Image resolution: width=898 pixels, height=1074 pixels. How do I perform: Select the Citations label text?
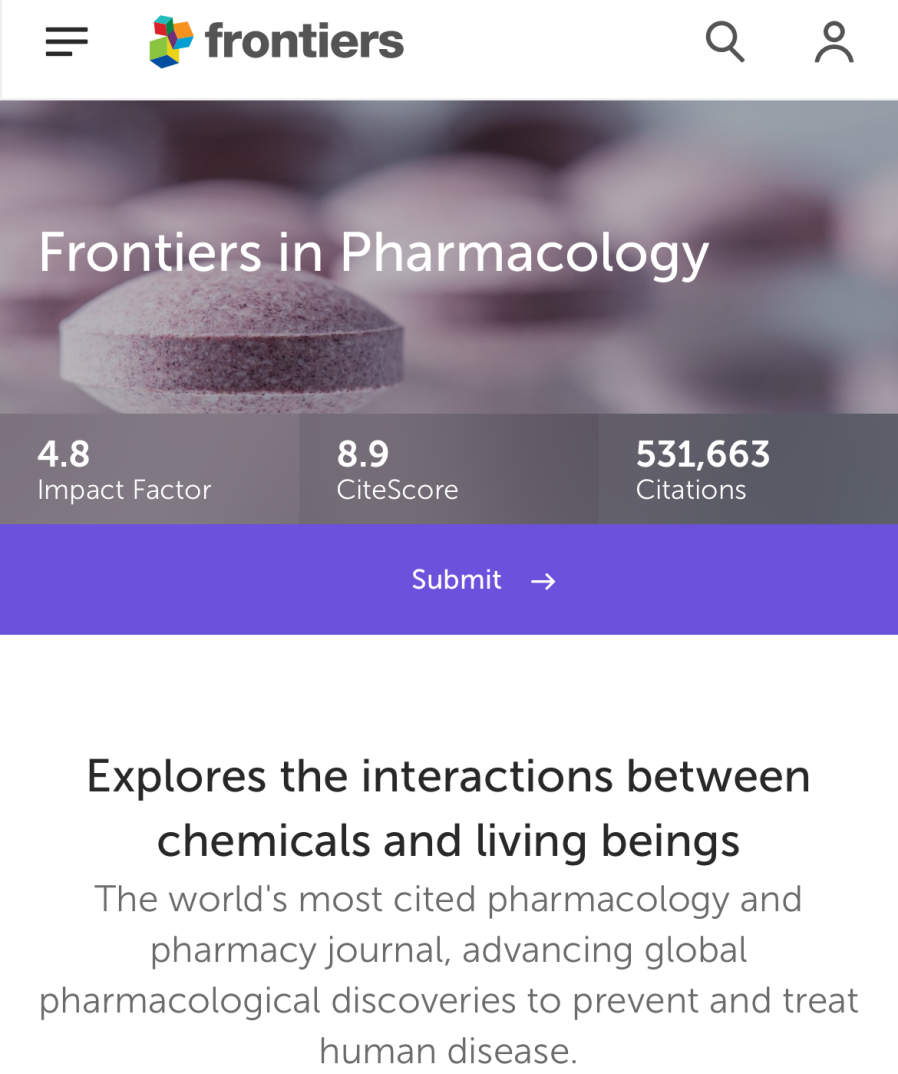click(691, 490)
